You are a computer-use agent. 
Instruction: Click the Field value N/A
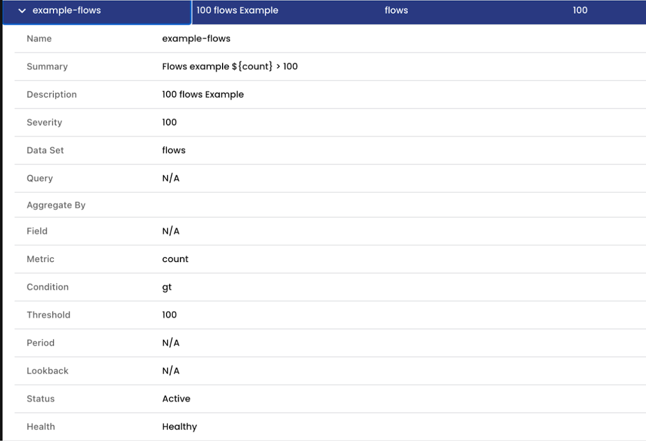click(170, 231)
